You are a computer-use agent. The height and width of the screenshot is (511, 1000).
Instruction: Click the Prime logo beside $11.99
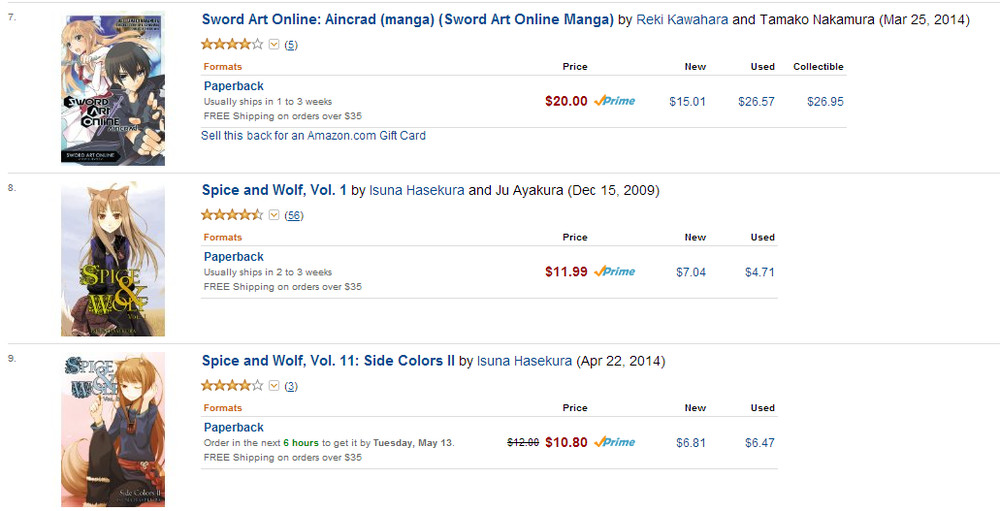(x=615, y=272)
